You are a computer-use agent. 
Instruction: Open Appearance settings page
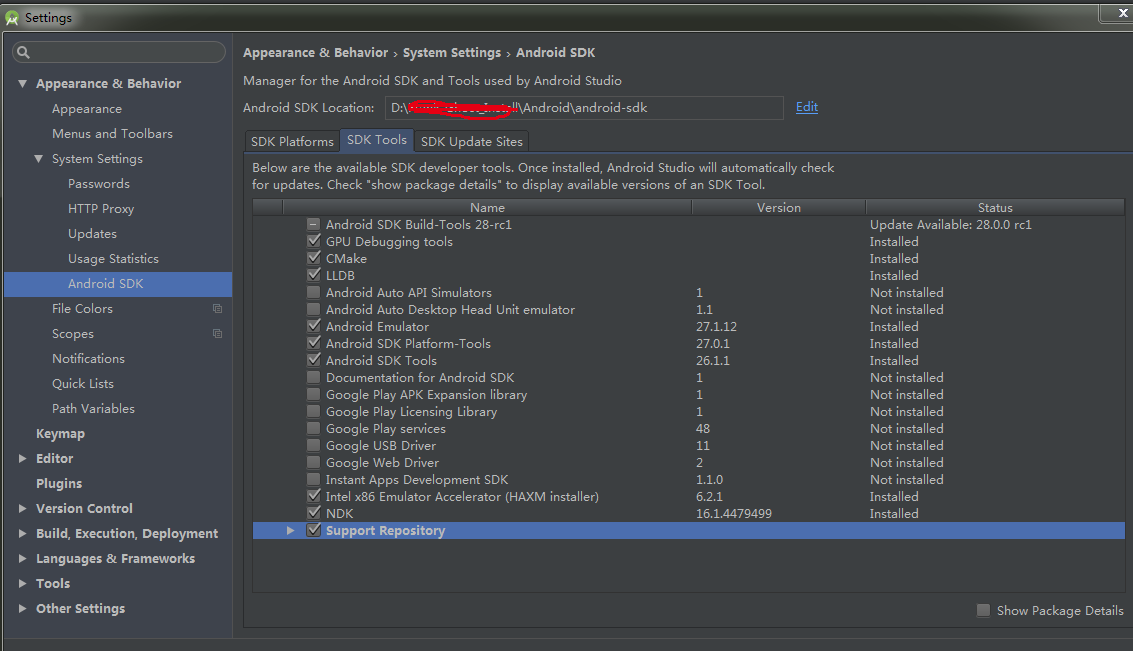click(x=87, y=109)
